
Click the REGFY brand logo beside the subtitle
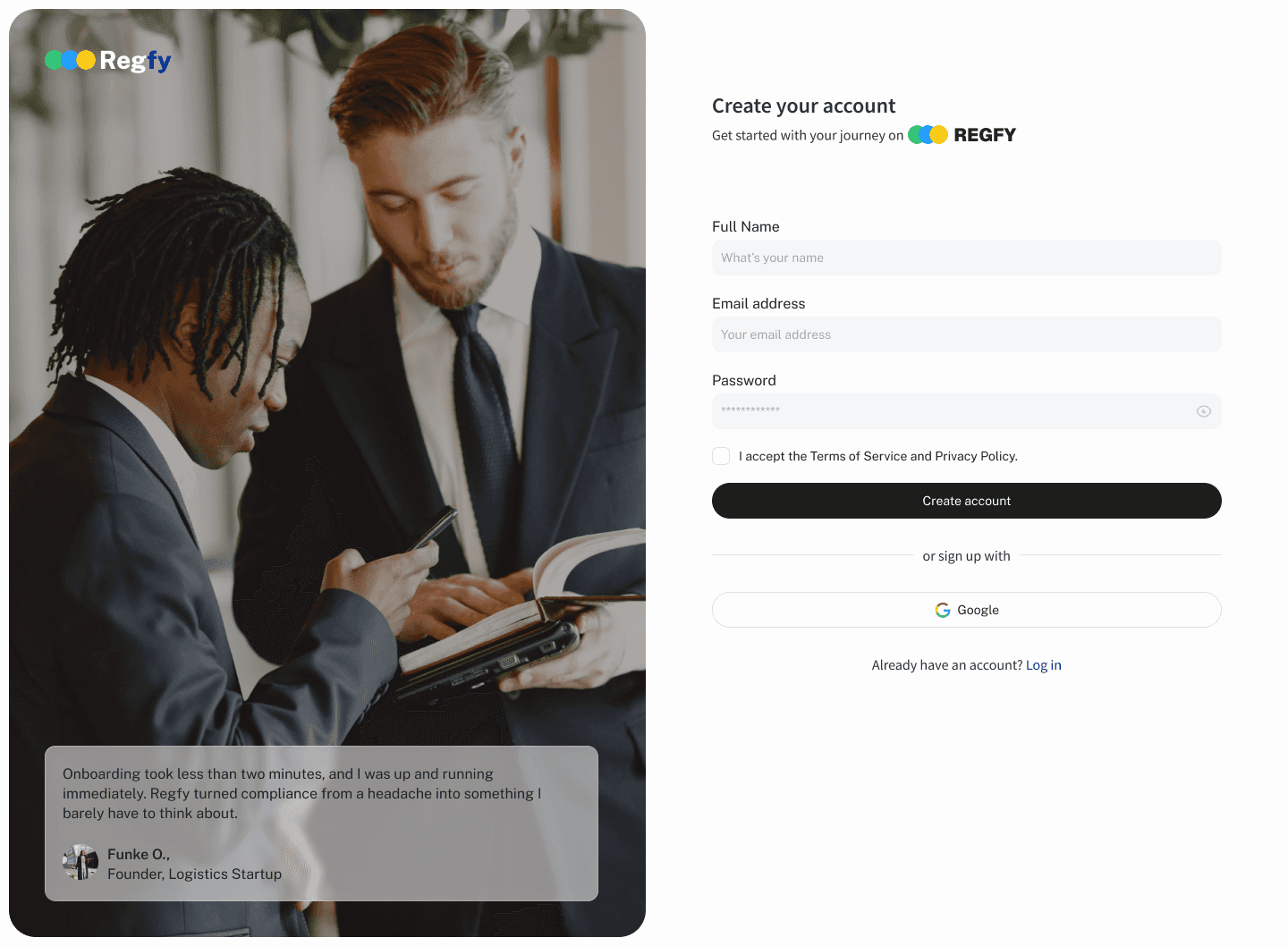coord(962,135)
